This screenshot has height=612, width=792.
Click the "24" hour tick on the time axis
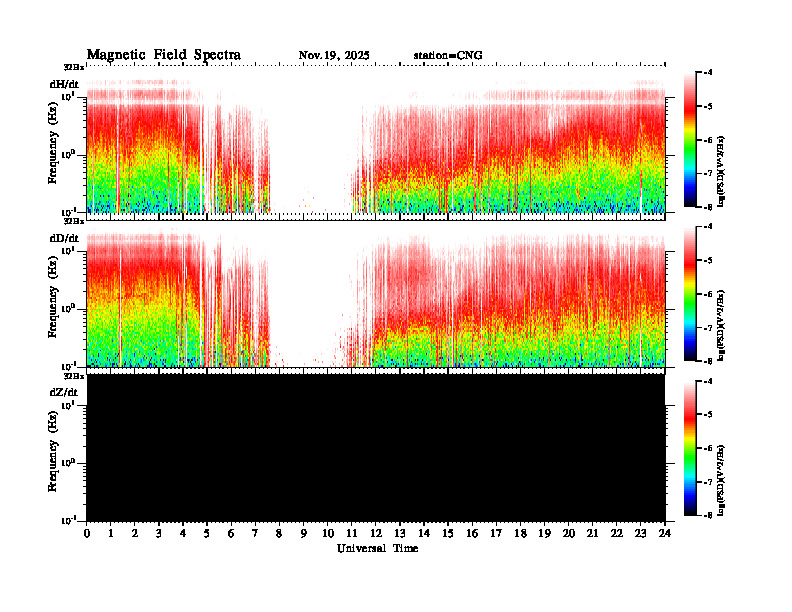[x=665, y=534]
